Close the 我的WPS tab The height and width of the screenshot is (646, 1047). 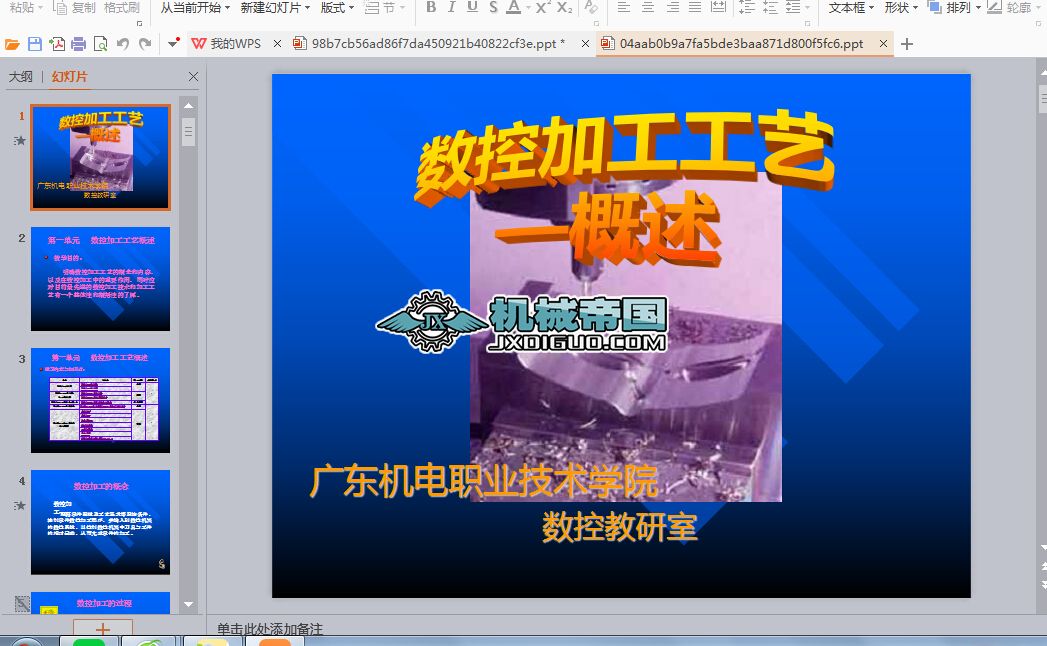click(x=277, y=44)
